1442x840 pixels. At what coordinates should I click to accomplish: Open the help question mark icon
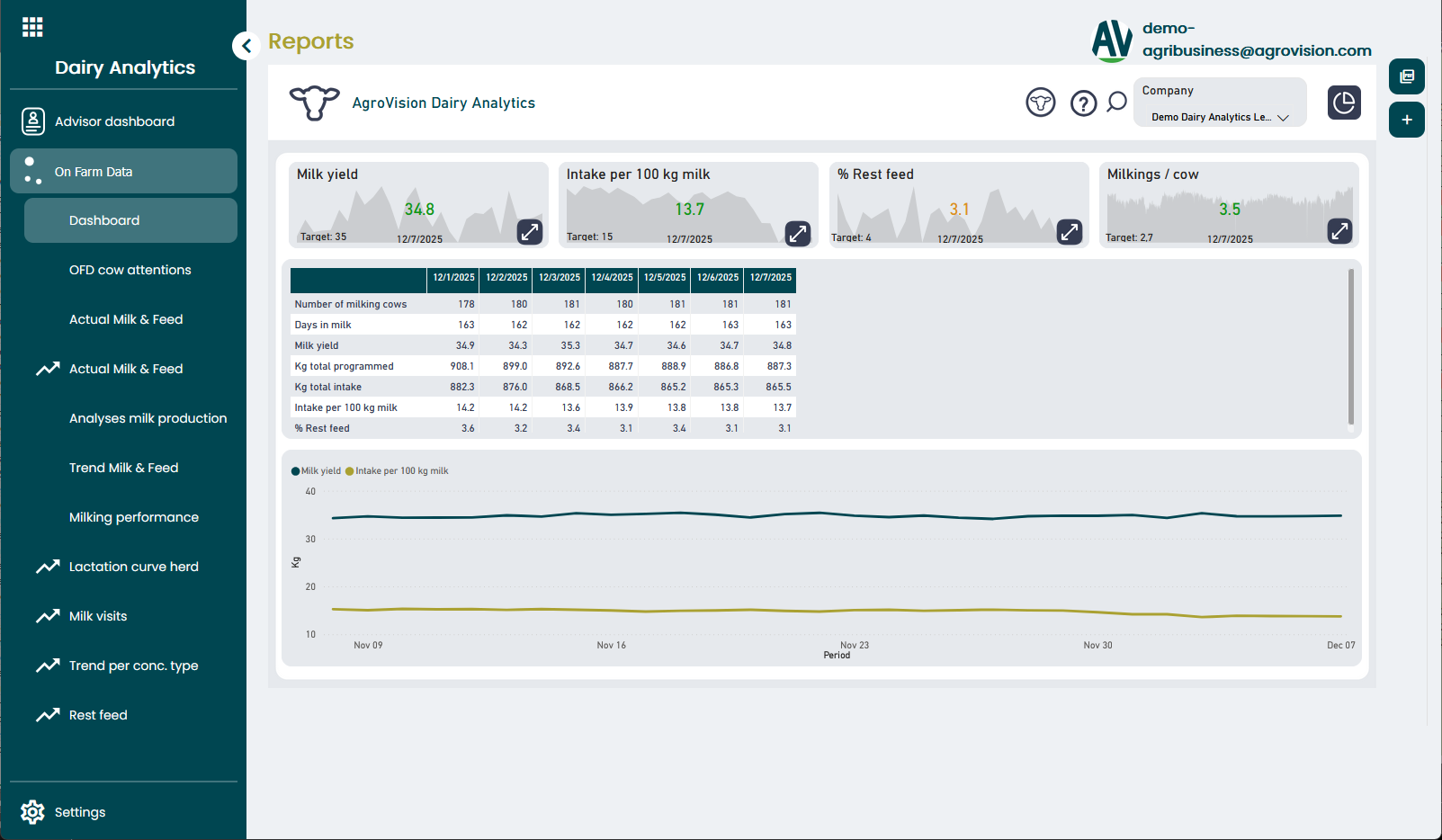point(1083,103)
